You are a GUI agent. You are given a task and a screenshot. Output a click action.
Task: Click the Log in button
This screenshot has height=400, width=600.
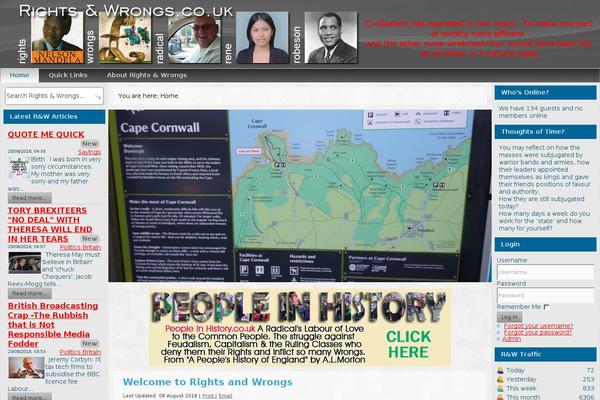[509, 317]
